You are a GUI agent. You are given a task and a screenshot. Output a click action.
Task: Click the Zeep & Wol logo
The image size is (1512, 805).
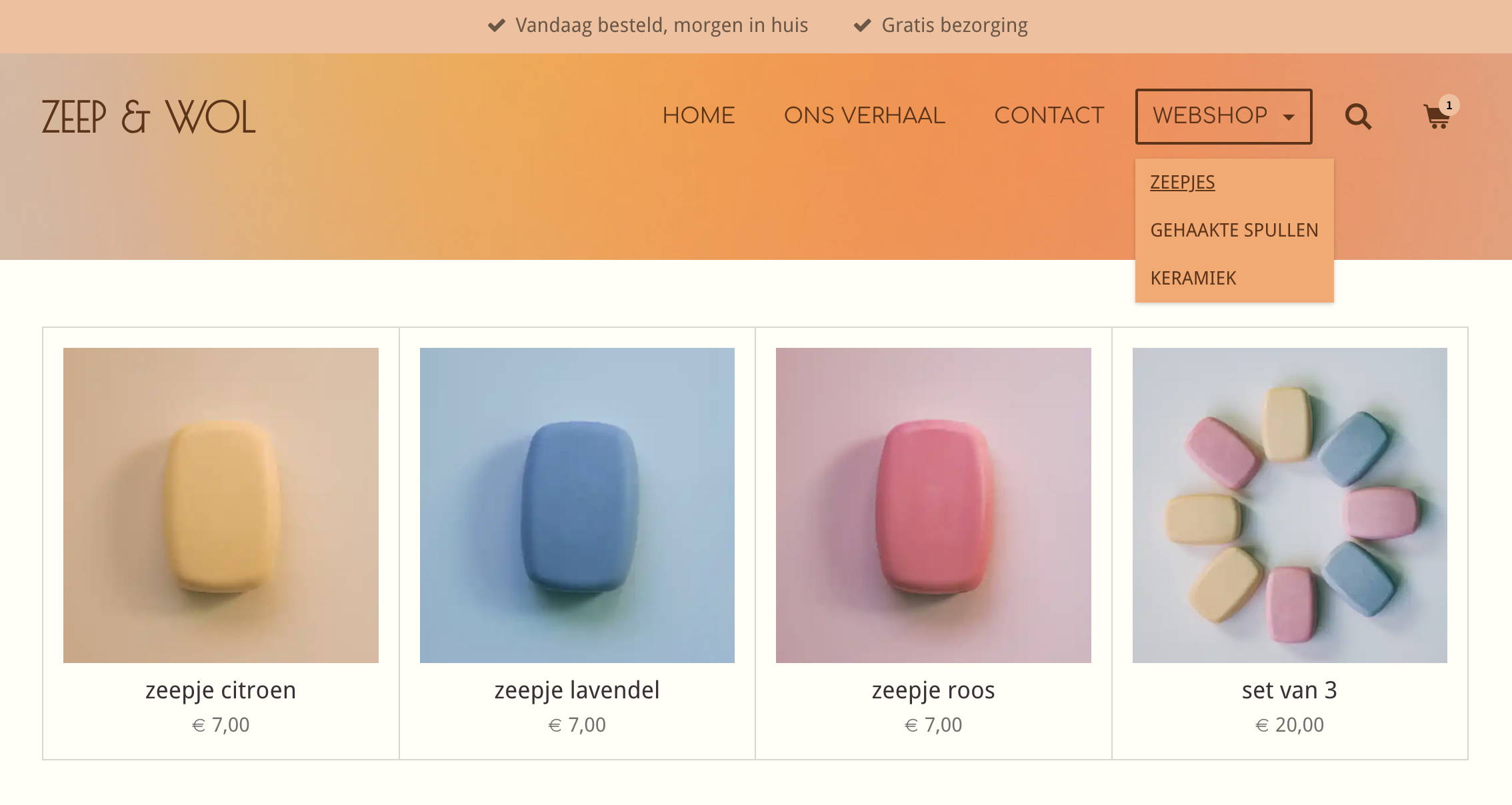pyautogui.click(x=148, y=117)
